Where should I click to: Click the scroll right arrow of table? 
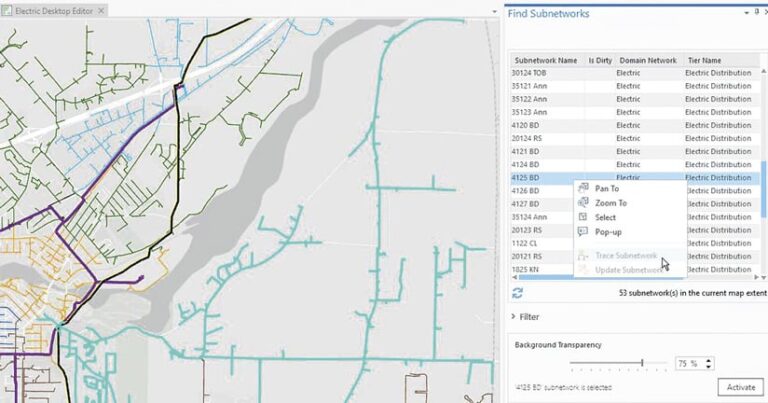click(x=757, y=277)
